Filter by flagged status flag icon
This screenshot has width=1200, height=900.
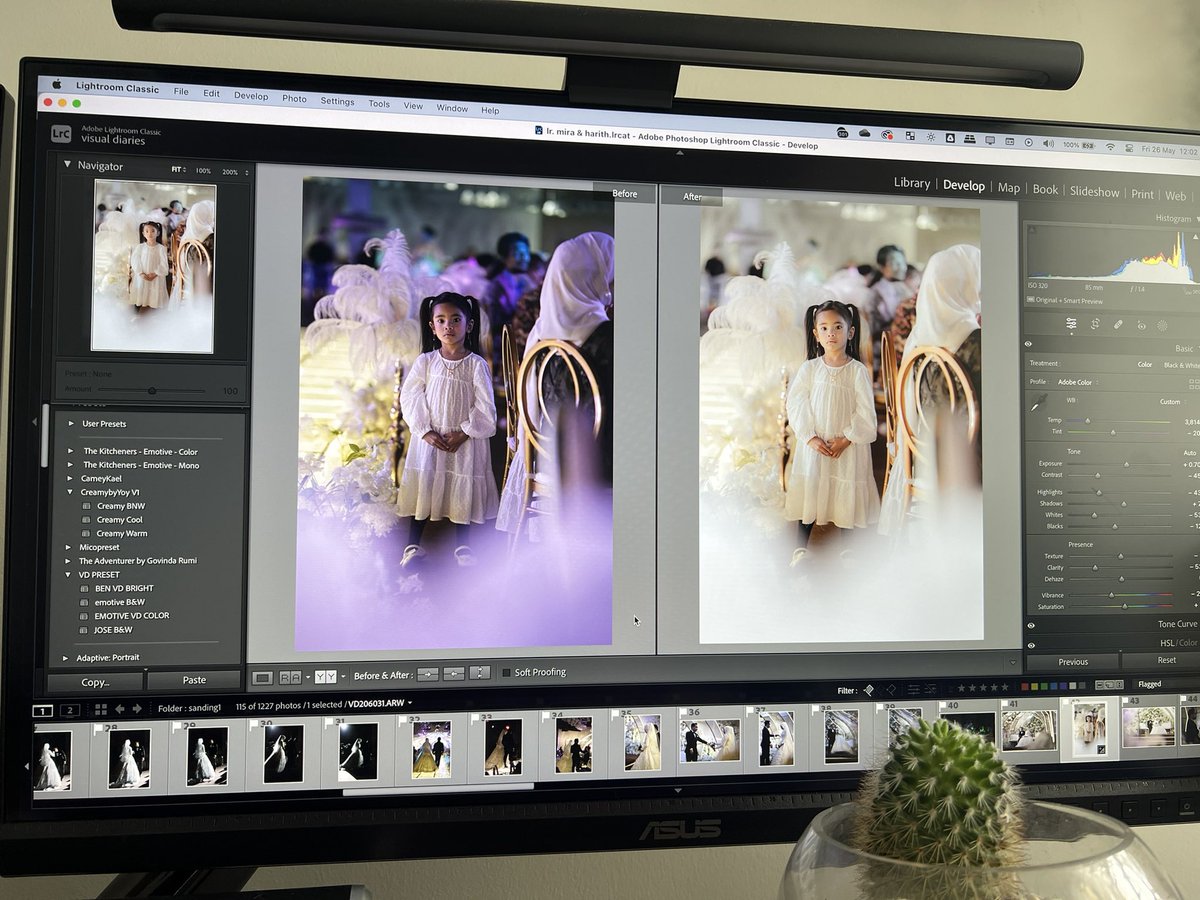pos(868,690)
